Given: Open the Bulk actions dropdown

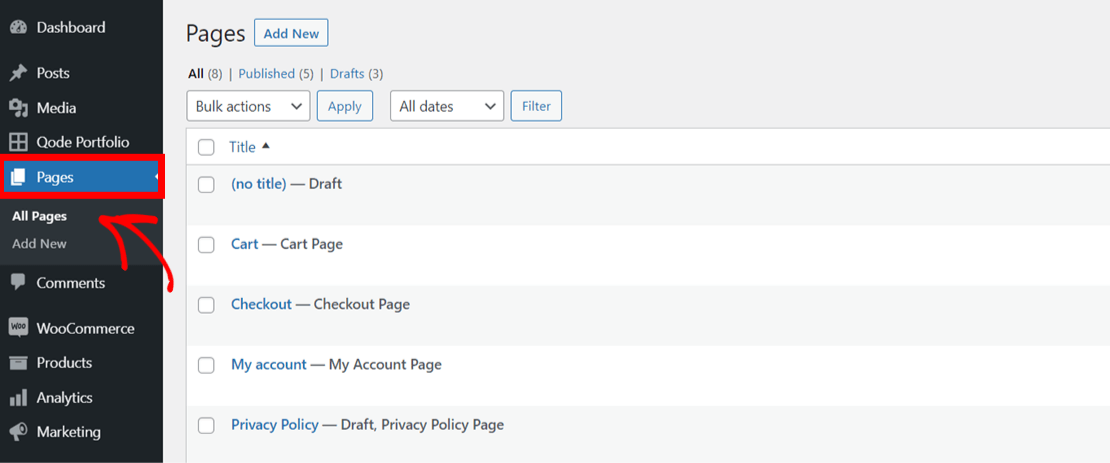Looking at the screenshot, I should point(248,106).
